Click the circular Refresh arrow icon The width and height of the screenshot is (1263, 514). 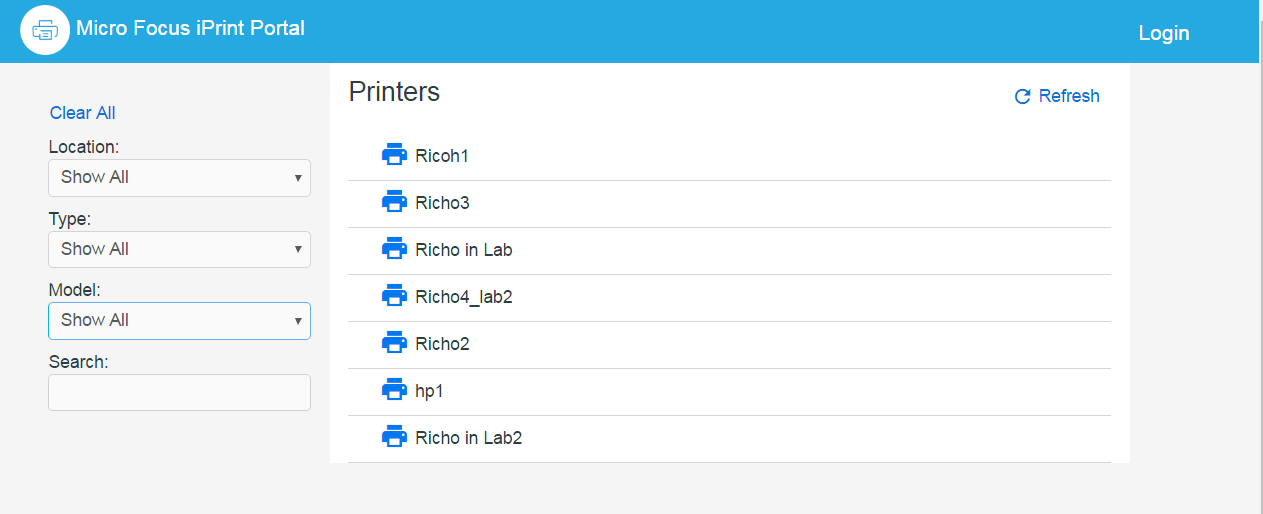[1022, 97]
